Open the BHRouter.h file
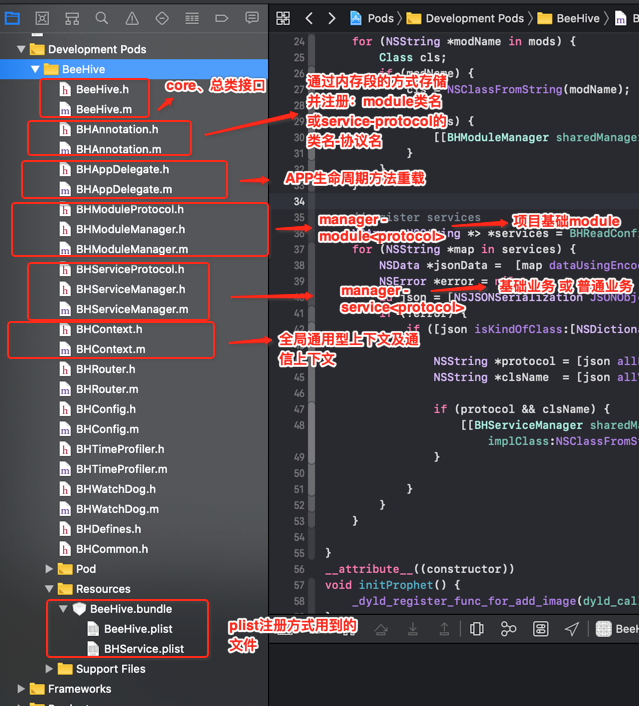Image resolution: width=639 pixels, height=706 pixels. (97, 369)
